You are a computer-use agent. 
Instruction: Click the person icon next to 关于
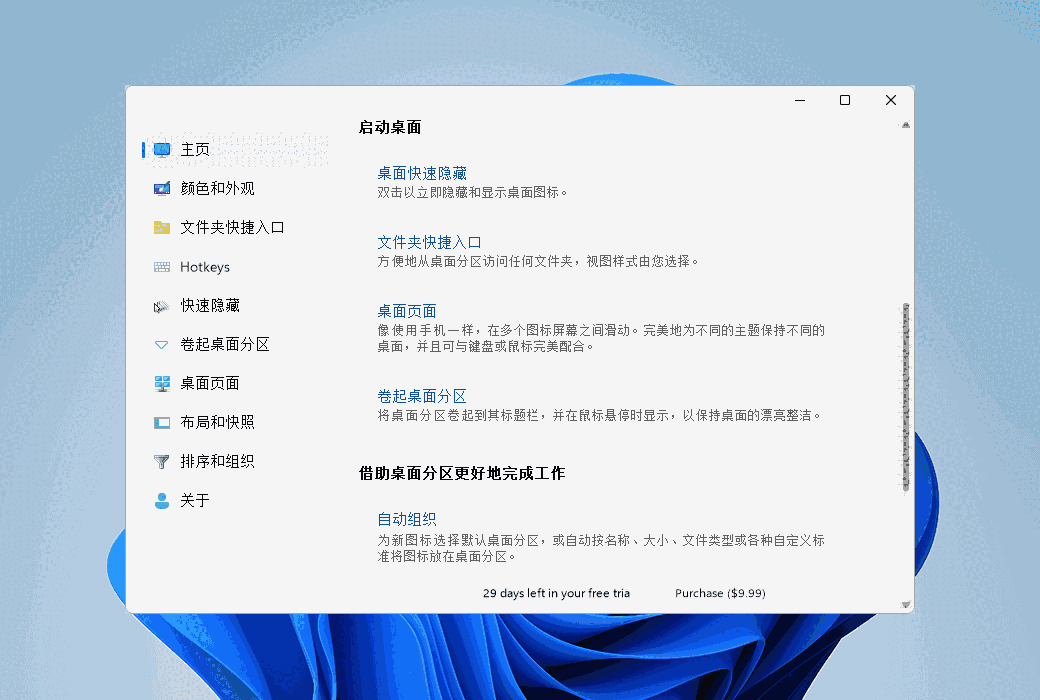[x=161, y=501]
